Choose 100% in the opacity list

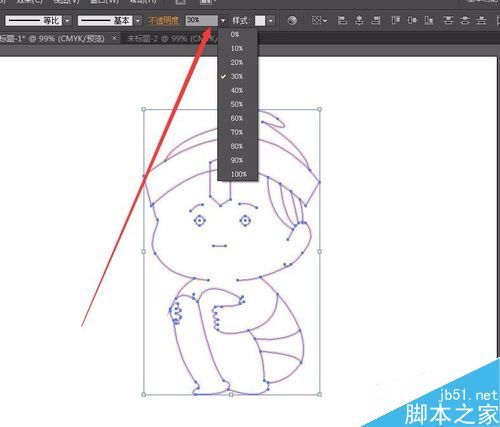tap(238, 174)
